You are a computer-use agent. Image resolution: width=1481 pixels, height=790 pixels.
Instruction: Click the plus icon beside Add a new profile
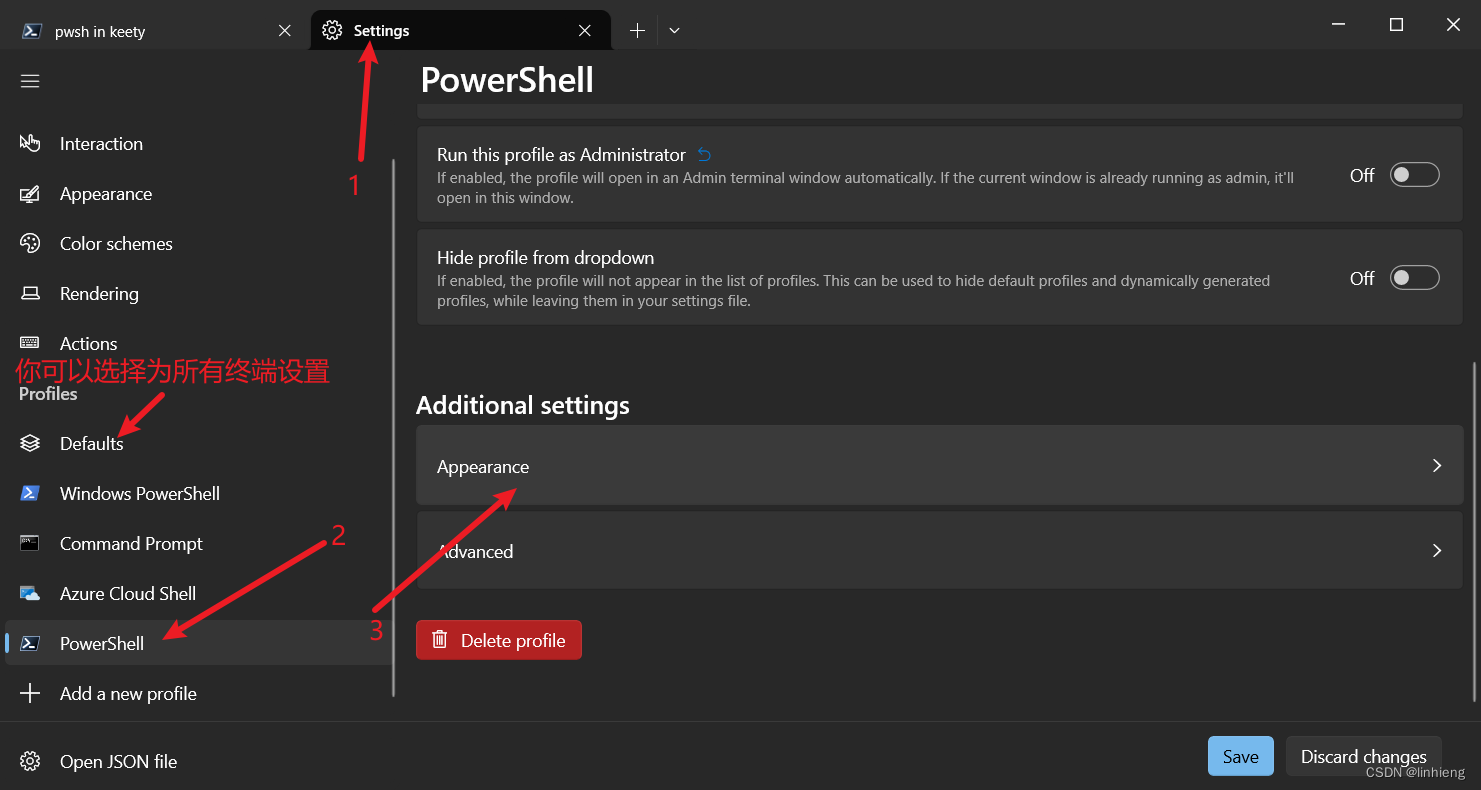(30, 693)
